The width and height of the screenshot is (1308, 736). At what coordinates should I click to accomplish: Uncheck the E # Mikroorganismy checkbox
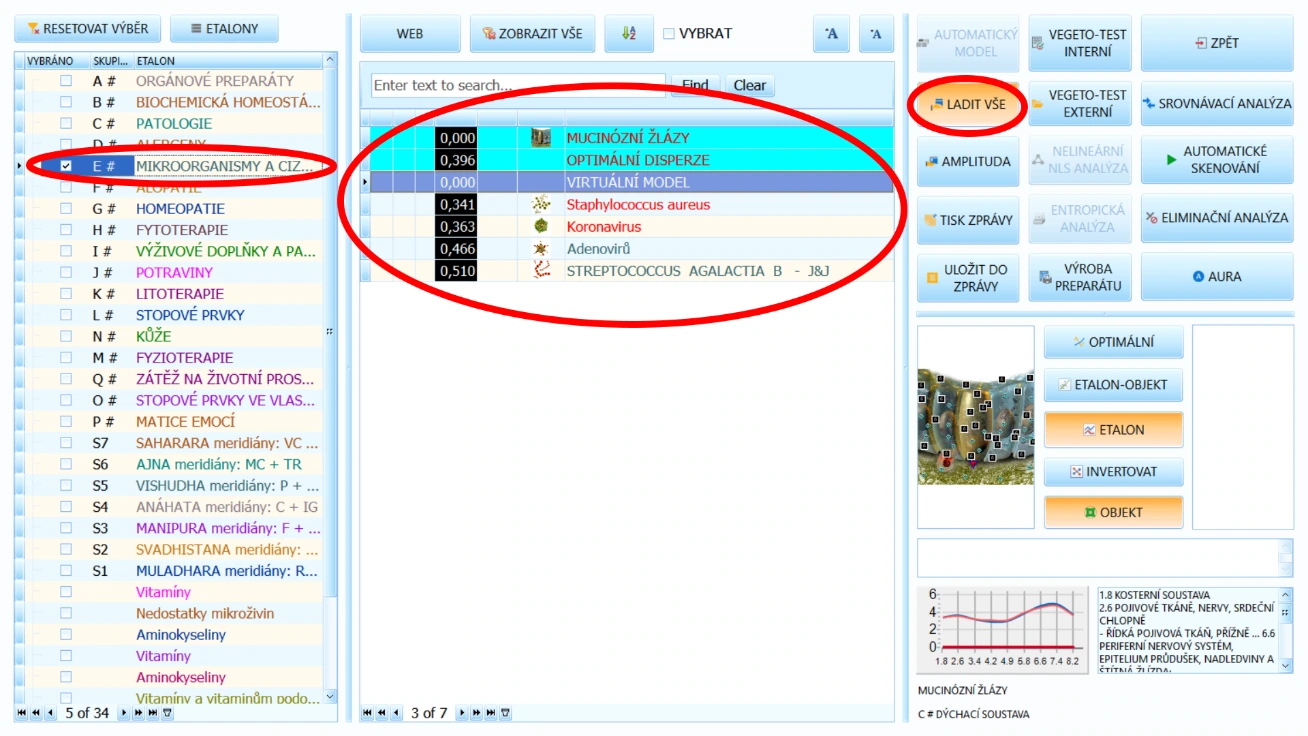[66, 166]
